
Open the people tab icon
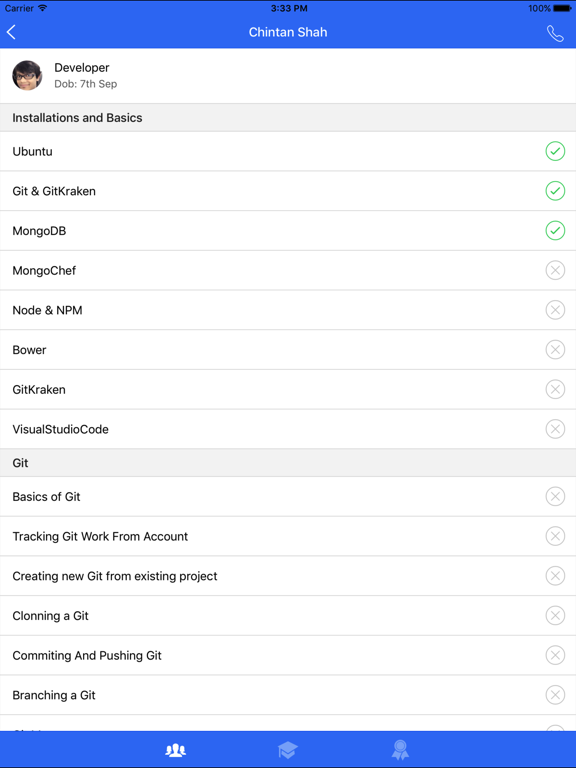tap(175, 749)
